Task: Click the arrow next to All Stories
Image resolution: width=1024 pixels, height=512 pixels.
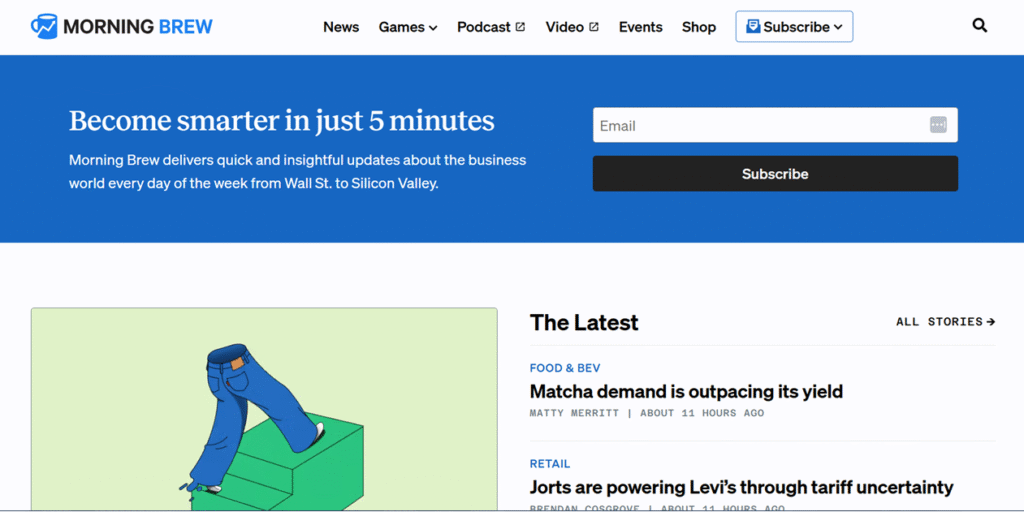Action: point(991,321)
